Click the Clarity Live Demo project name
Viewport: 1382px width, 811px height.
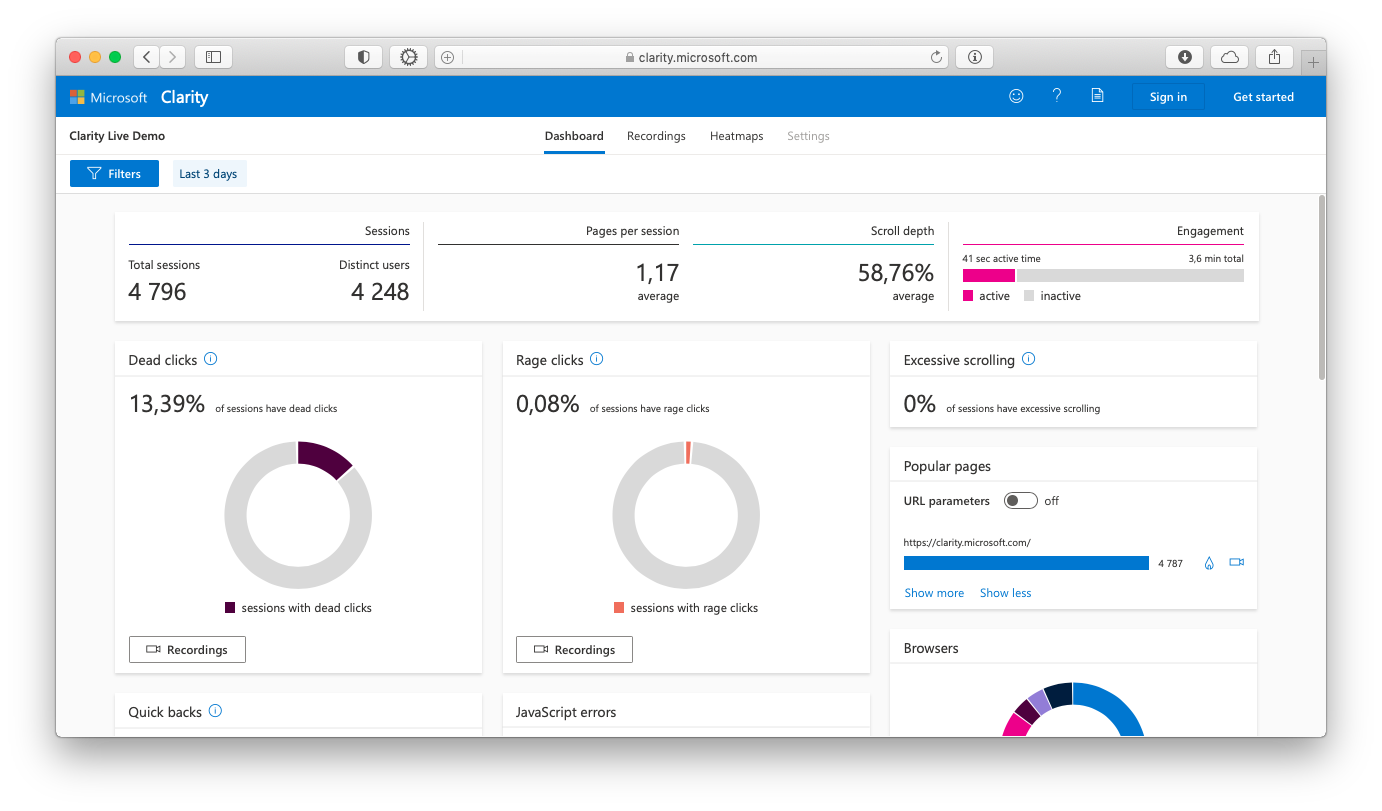pos(117,136)
